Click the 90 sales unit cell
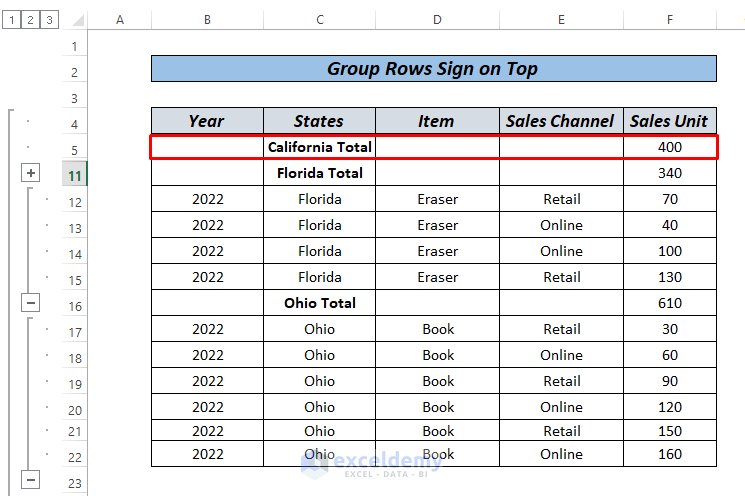This screenshot has height=496, width=745. point(670,381)
